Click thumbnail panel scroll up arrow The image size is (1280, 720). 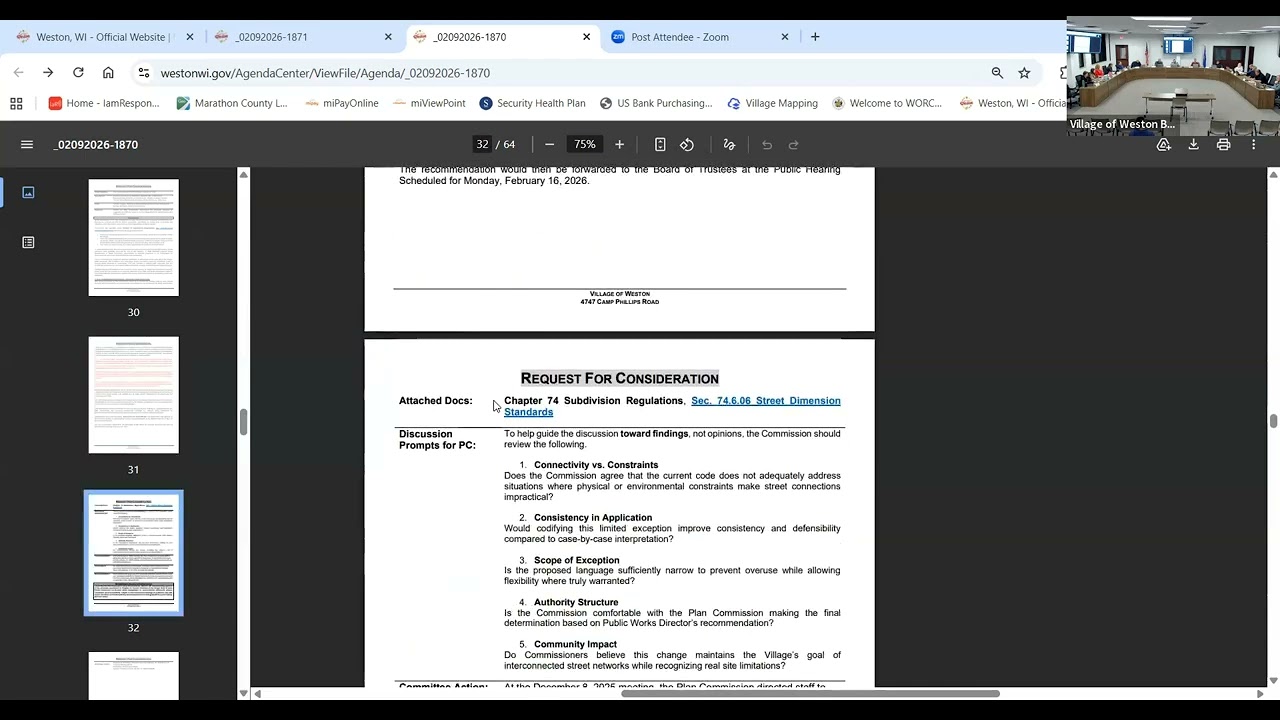point(243,174)
